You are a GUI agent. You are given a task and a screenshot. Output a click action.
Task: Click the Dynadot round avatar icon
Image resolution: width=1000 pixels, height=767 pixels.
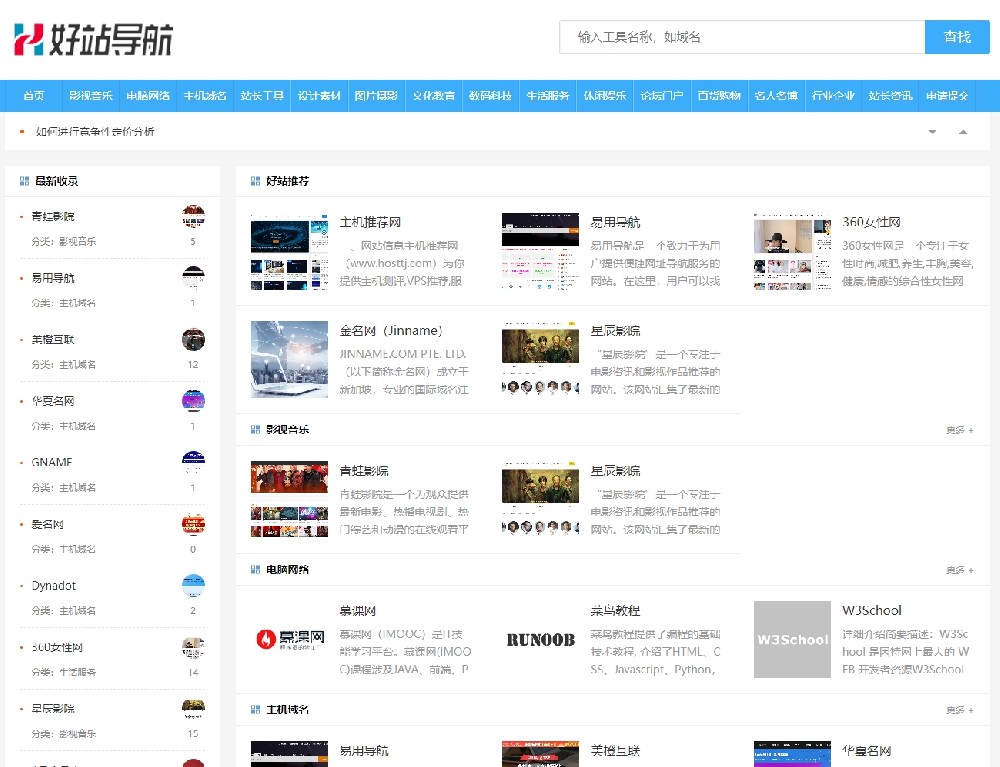click(x=193, y=586)
